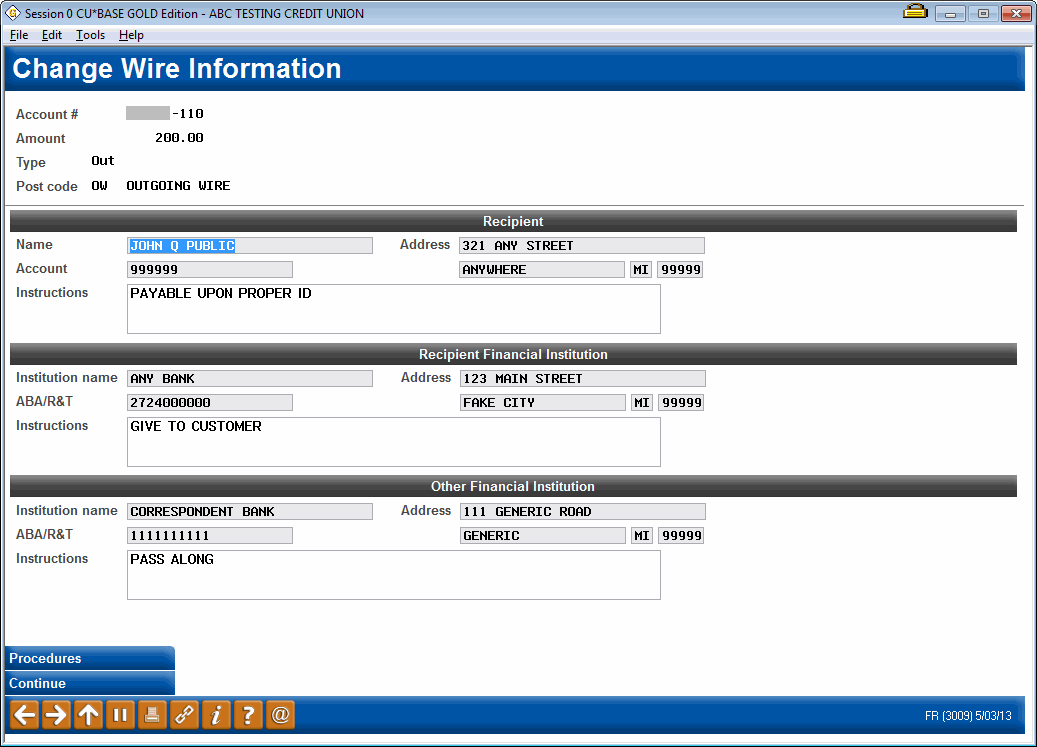Select the recipient Name field showing JOHN Q PUBLIC

click(x=249, y=245)
